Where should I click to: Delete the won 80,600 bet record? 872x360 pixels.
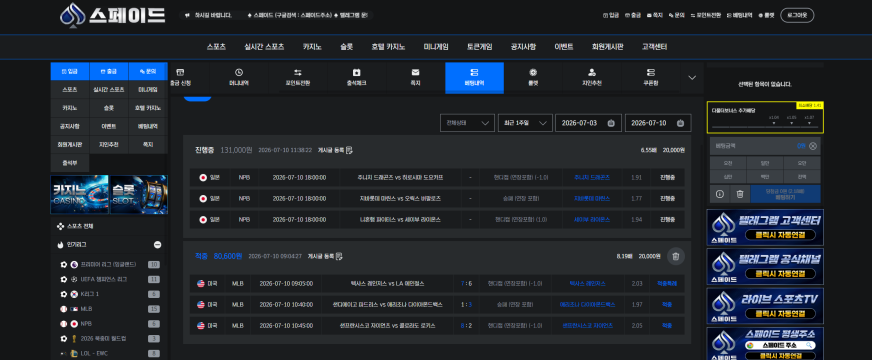(676, 256)
